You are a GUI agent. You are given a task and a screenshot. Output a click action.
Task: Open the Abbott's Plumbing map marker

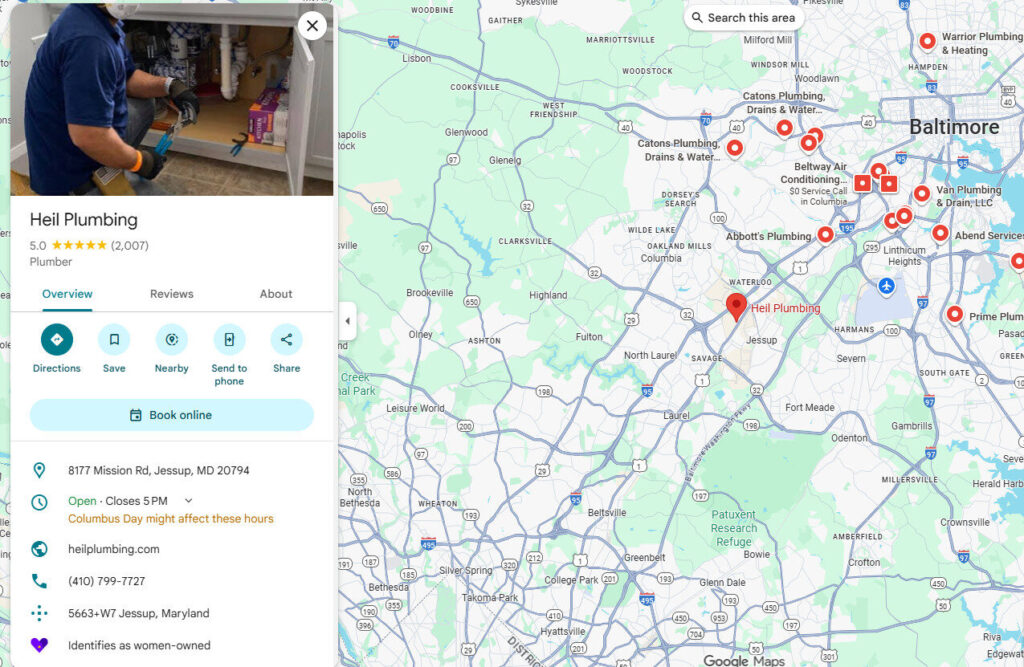click(x=825, y=234)
